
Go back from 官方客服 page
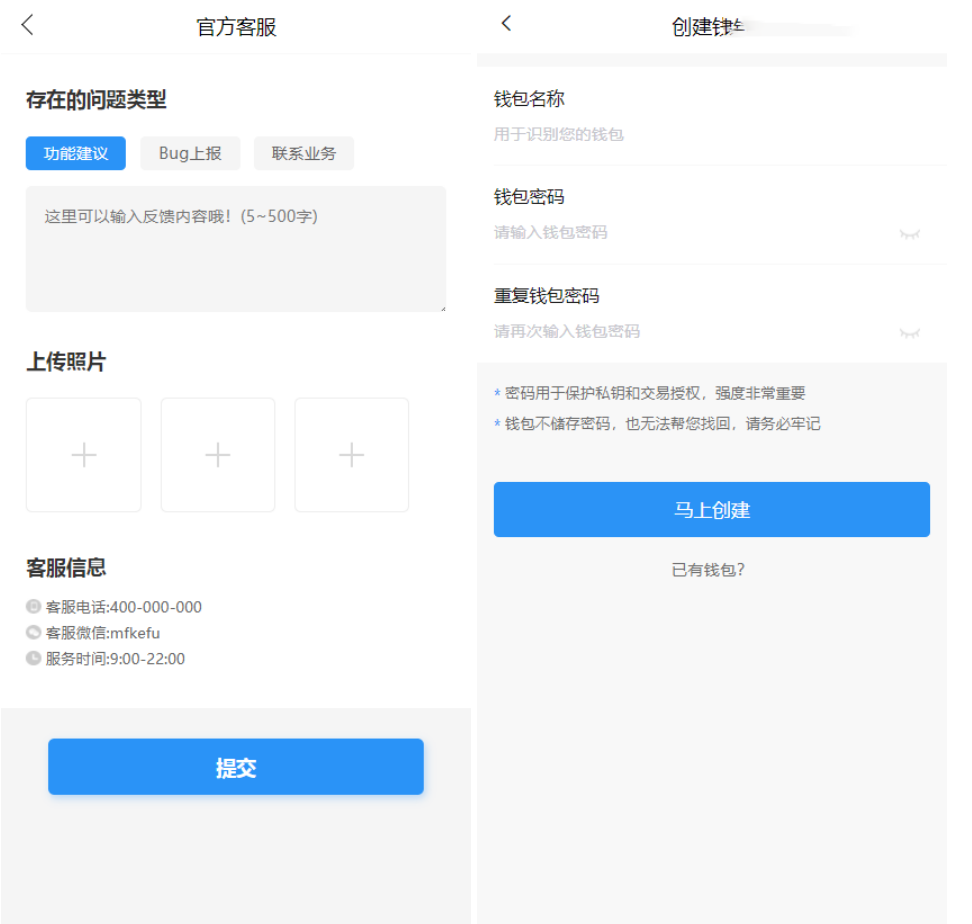[x=27, y=26]
